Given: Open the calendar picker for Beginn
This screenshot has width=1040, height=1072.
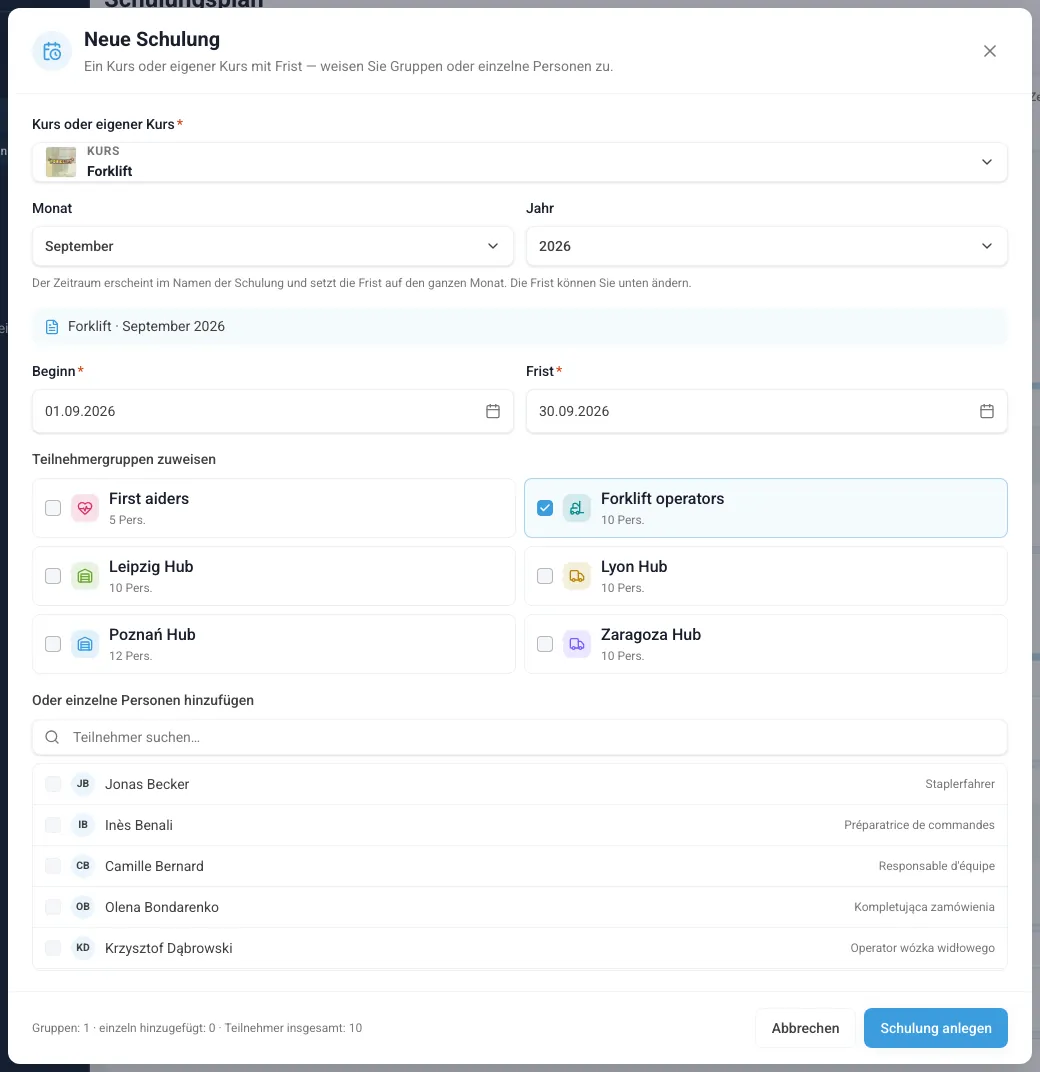Looking at the screenshot, I should [x=493, y=411].
